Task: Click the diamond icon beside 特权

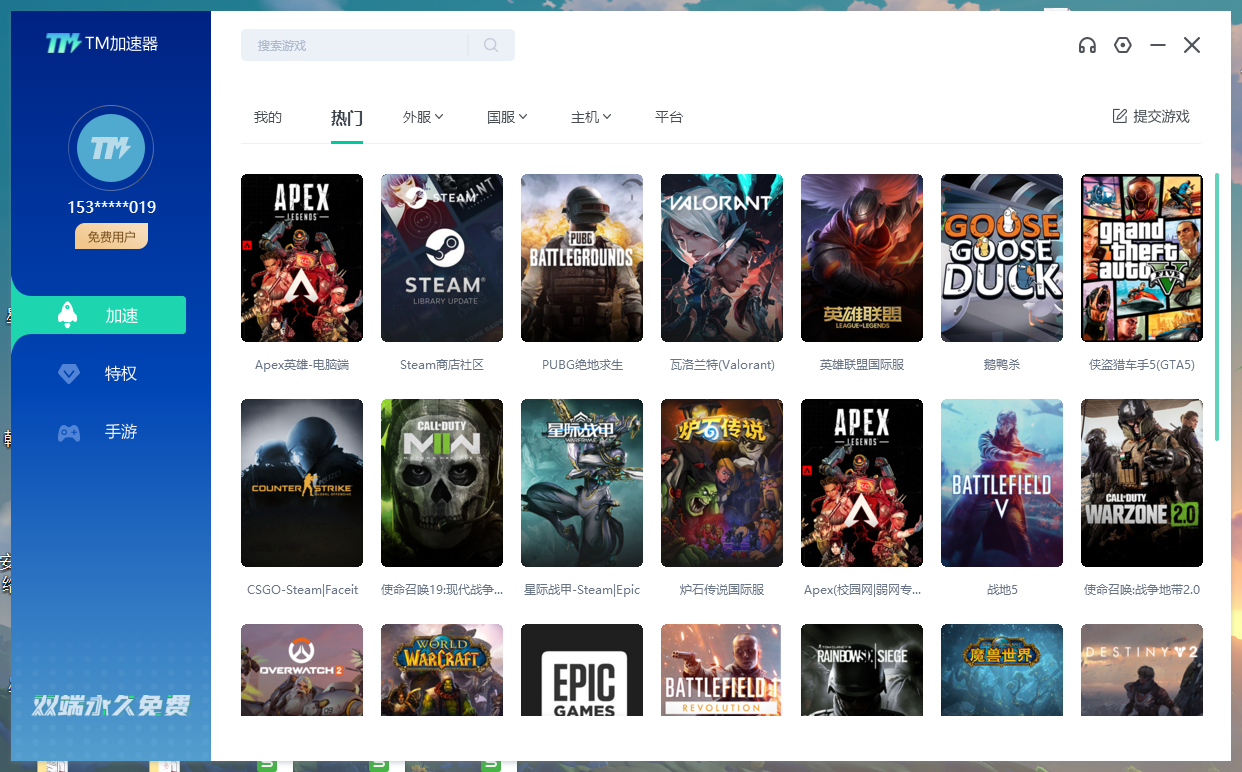Action: [68, 374]
